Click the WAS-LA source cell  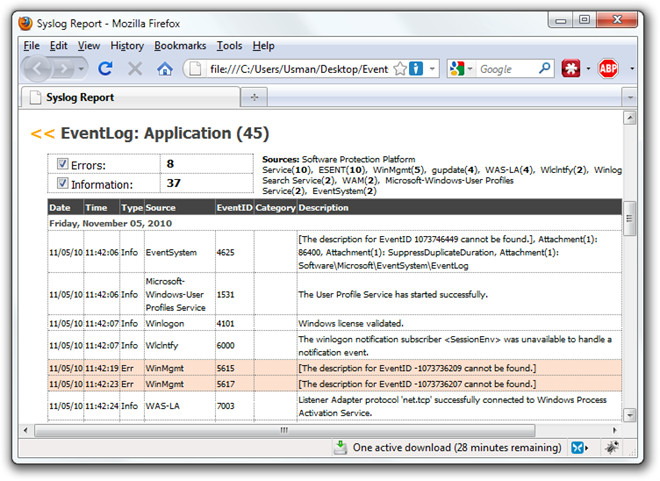(x=180, y=406)
